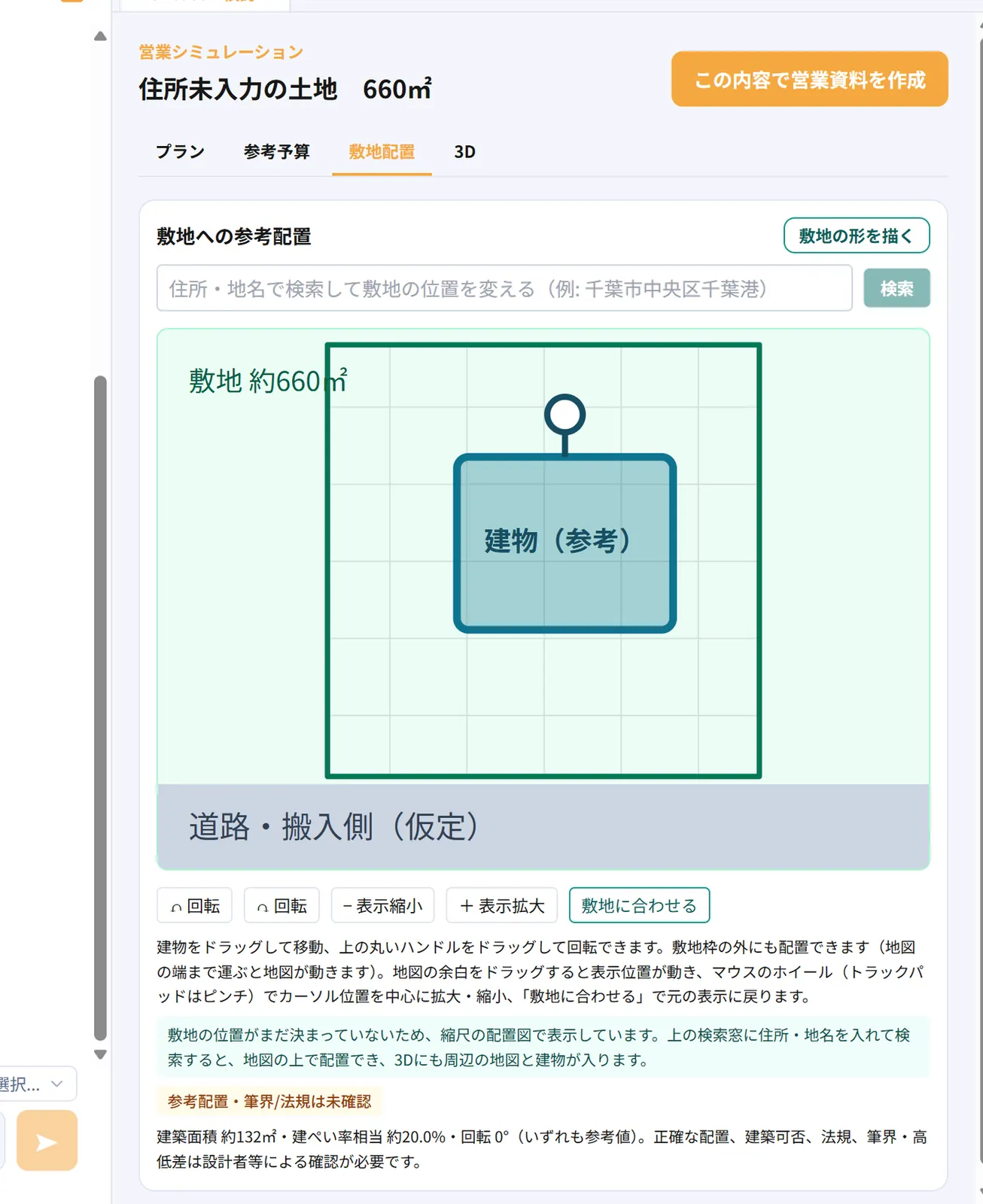This screenshot has height=1204, width=983.
Task: Select the 建物（参考） building block
Action: click(x=565, y=543)
